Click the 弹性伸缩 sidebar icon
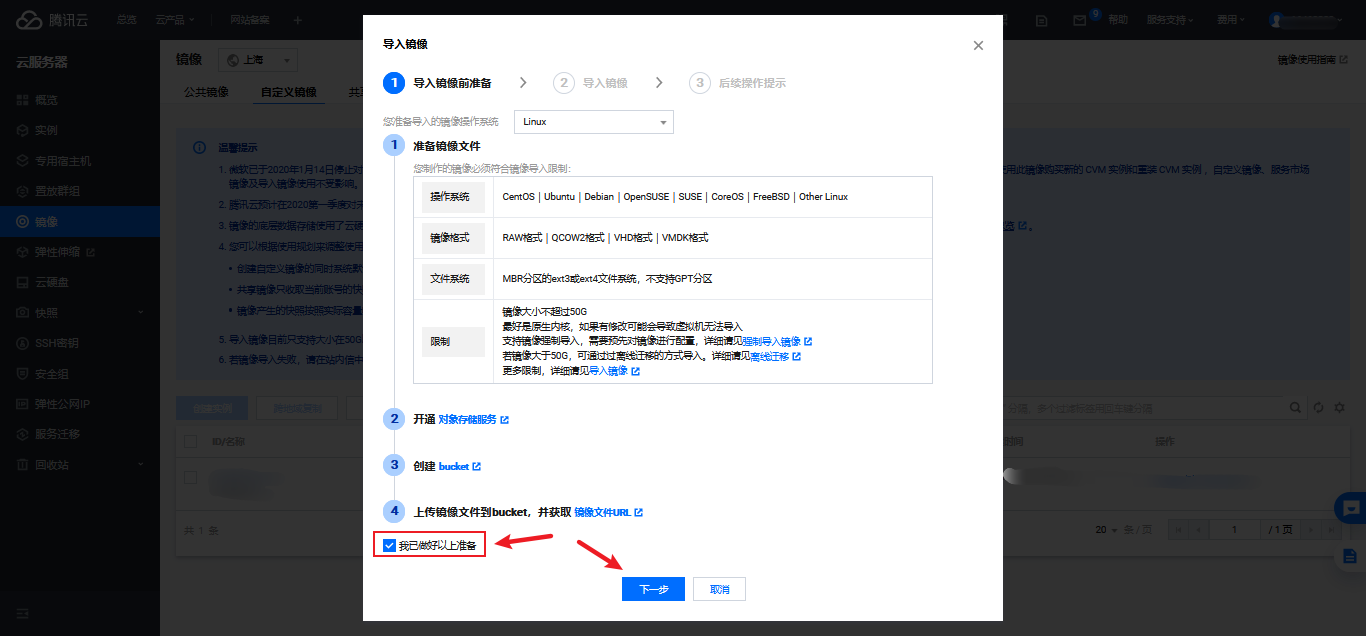The image size is (1366, 636). point(23,251)
